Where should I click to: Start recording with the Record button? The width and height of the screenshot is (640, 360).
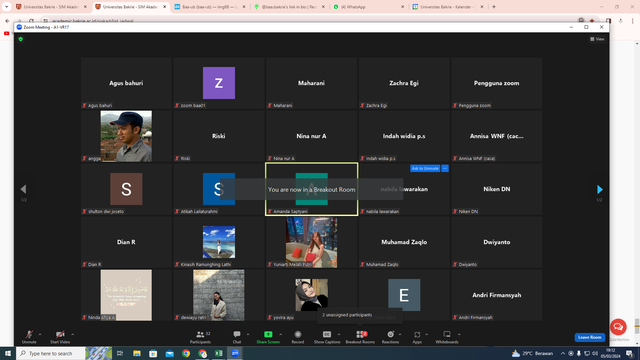pos(298,337)
